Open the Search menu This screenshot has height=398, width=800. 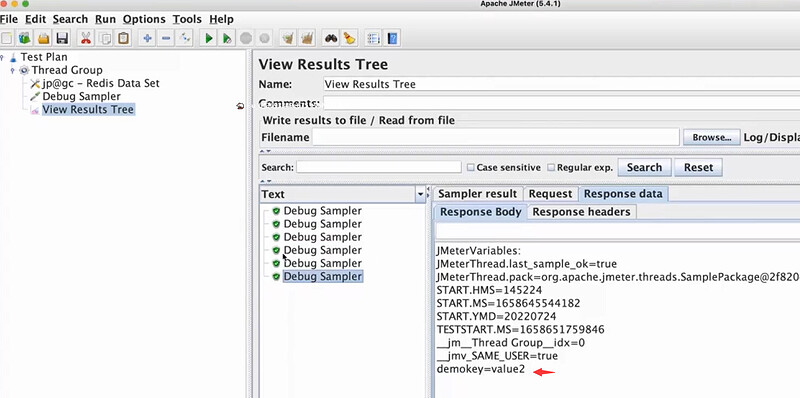click(x=70, y=19)
